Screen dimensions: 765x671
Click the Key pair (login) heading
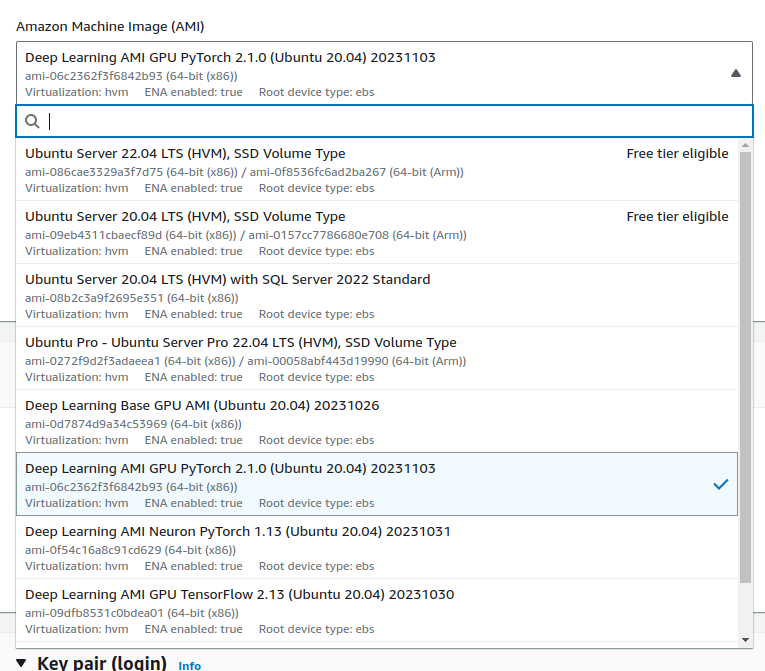102,663
